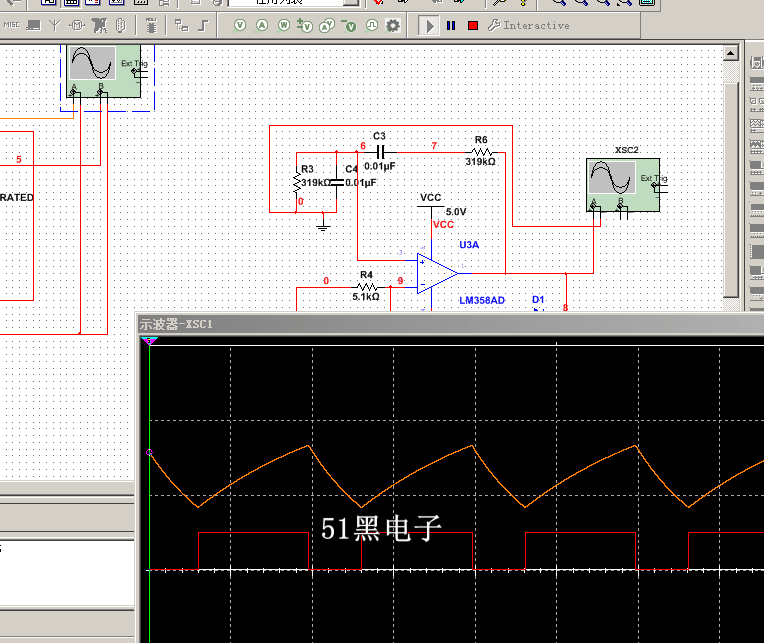Screen dimensions: 764x643
Task: Click net label 9 near R4
Action: tap(400, 281)
